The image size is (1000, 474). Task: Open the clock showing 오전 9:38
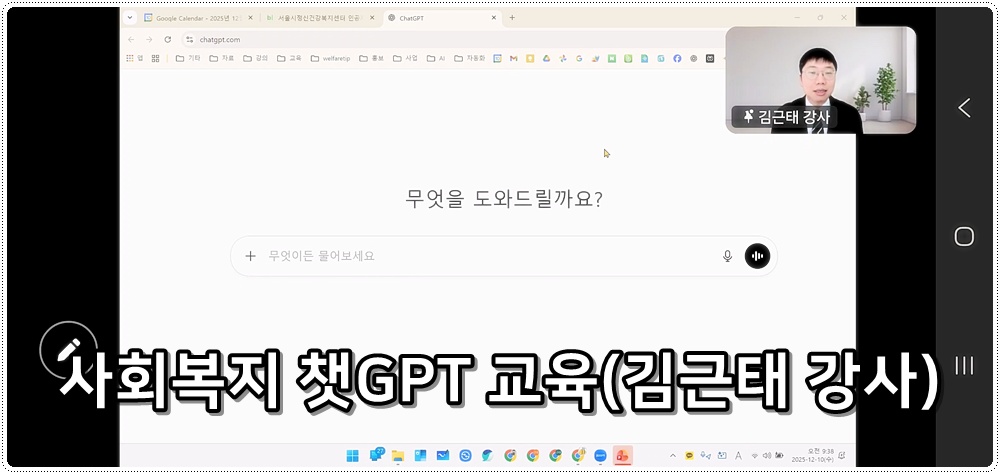click(x=812, y=455)
